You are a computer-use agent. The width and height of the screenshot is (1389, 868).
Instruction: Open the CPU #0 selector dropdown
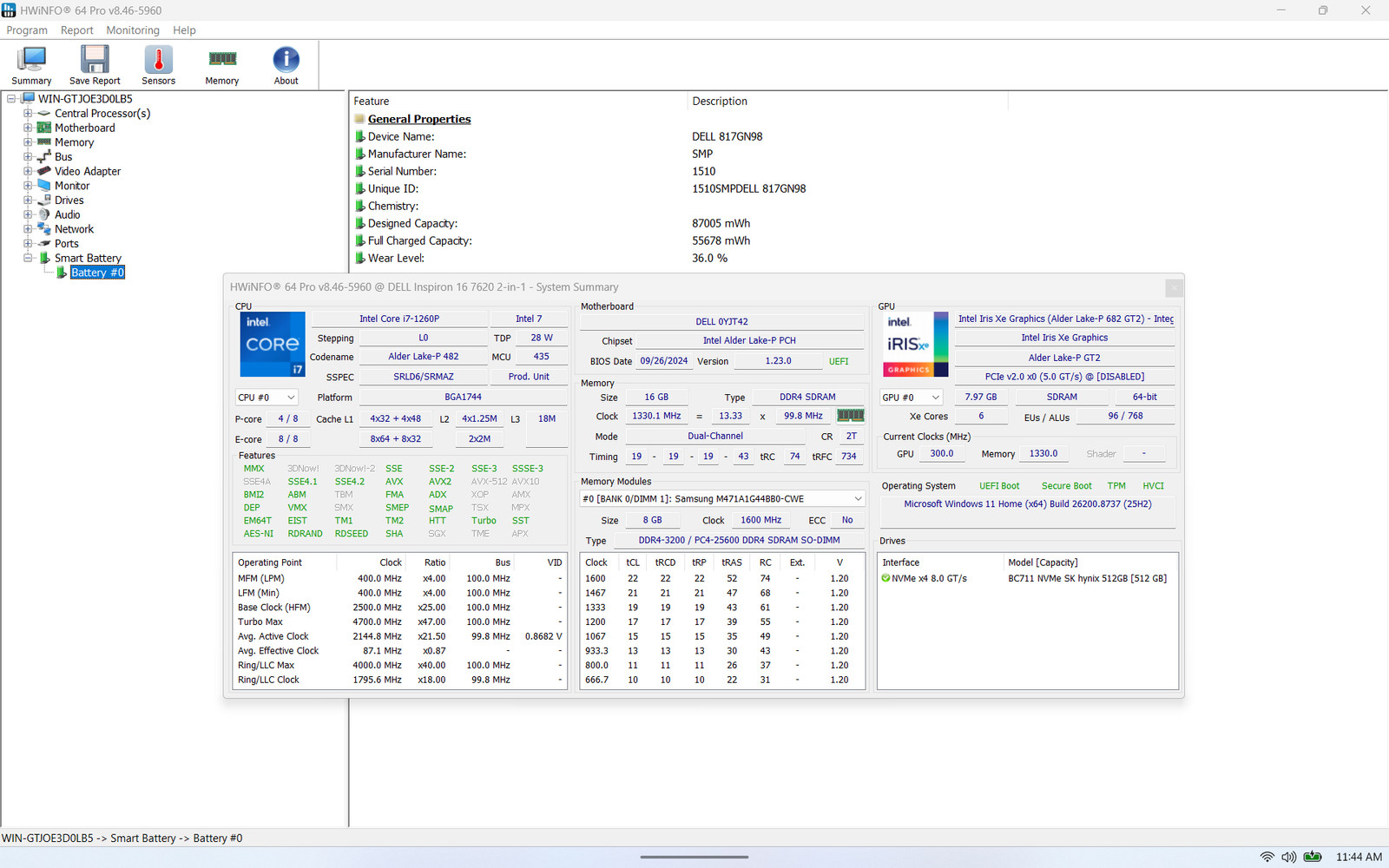(267, 398)
